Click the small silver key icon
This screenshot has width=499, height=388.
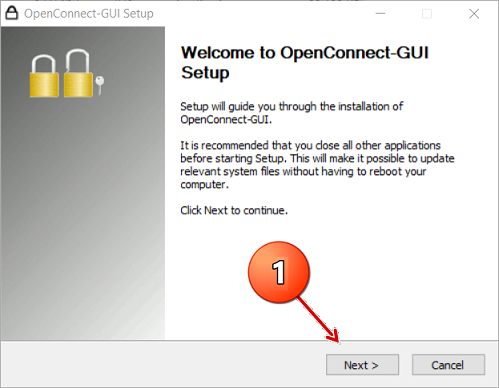click(100, 85)
